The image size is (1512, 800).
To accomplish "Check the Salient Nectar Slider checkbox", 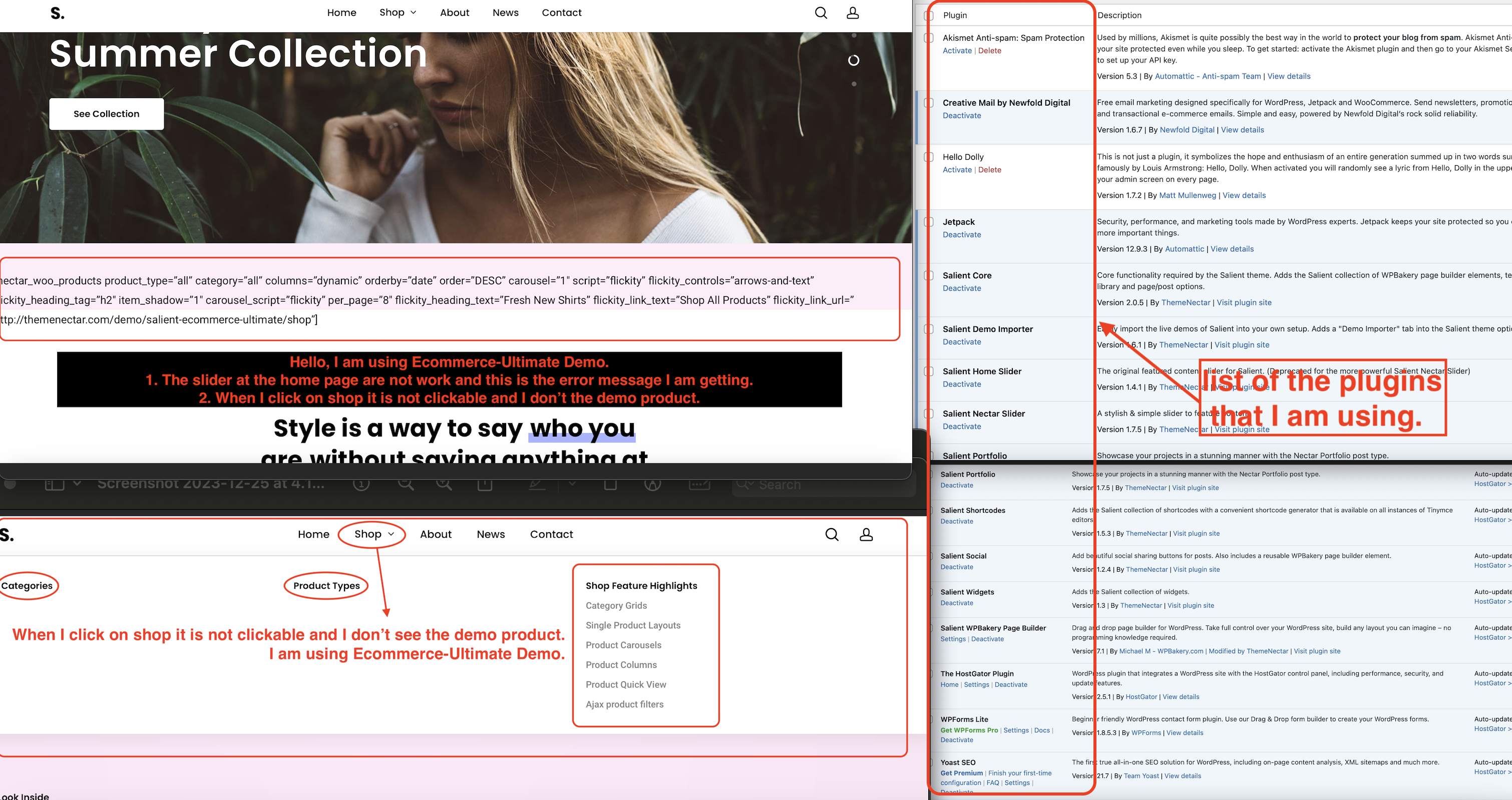I will click(929, 413).
